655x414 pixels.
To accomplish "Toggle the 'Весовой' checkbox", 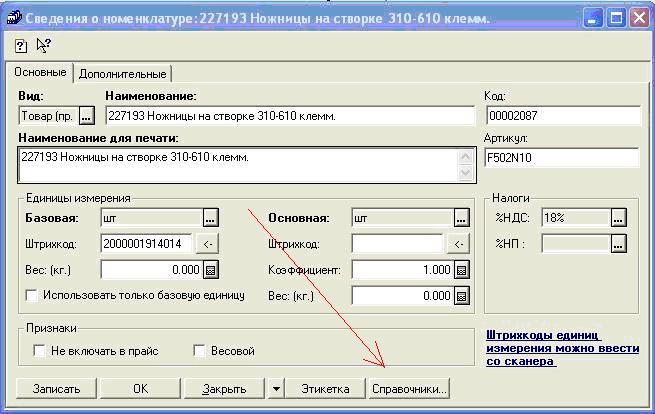I will pos(199,351).
